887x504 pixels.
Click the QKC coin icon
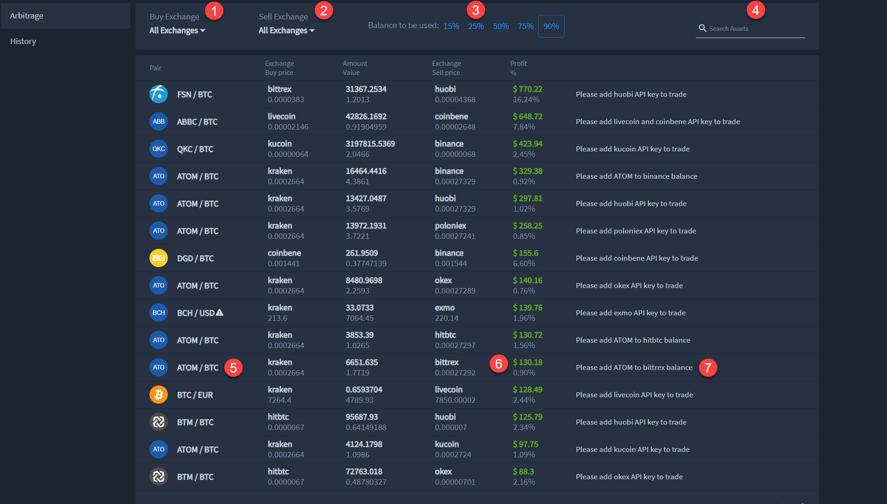tap(158, 149)
